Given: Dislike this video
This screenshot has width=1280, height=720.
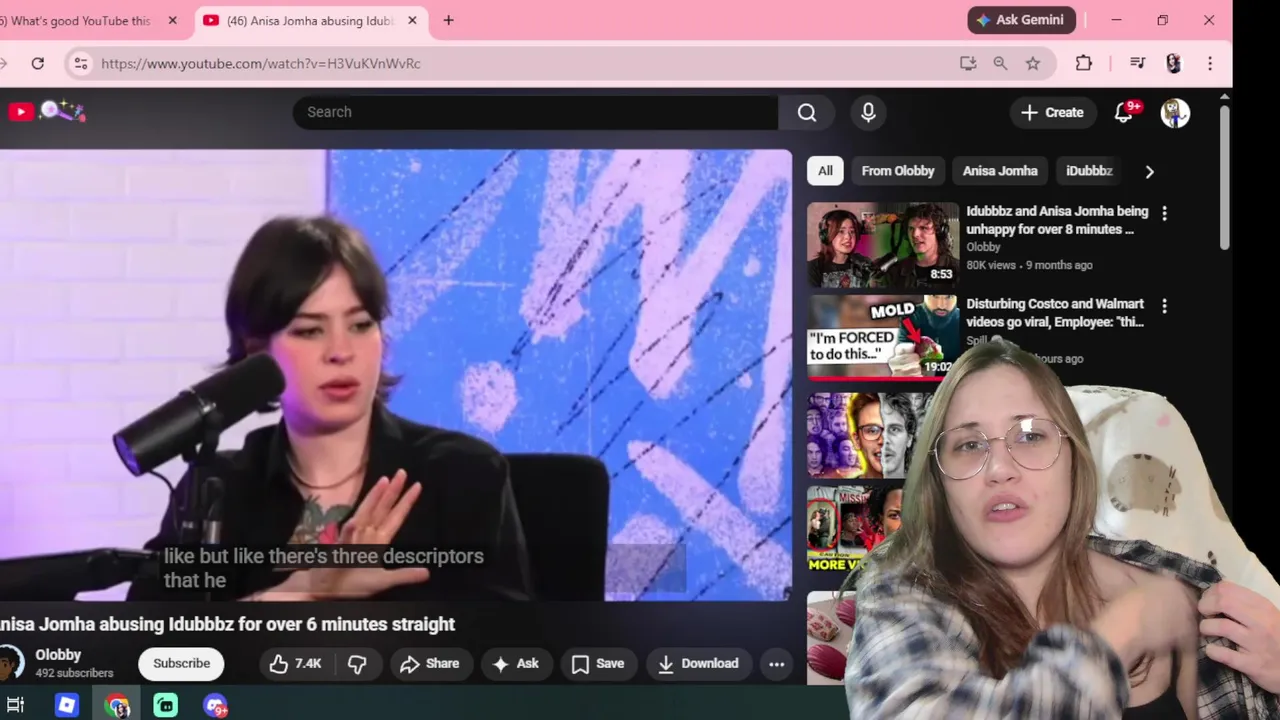Looking at the screenshot, I should pyautogui.click(x=358, y=663).
